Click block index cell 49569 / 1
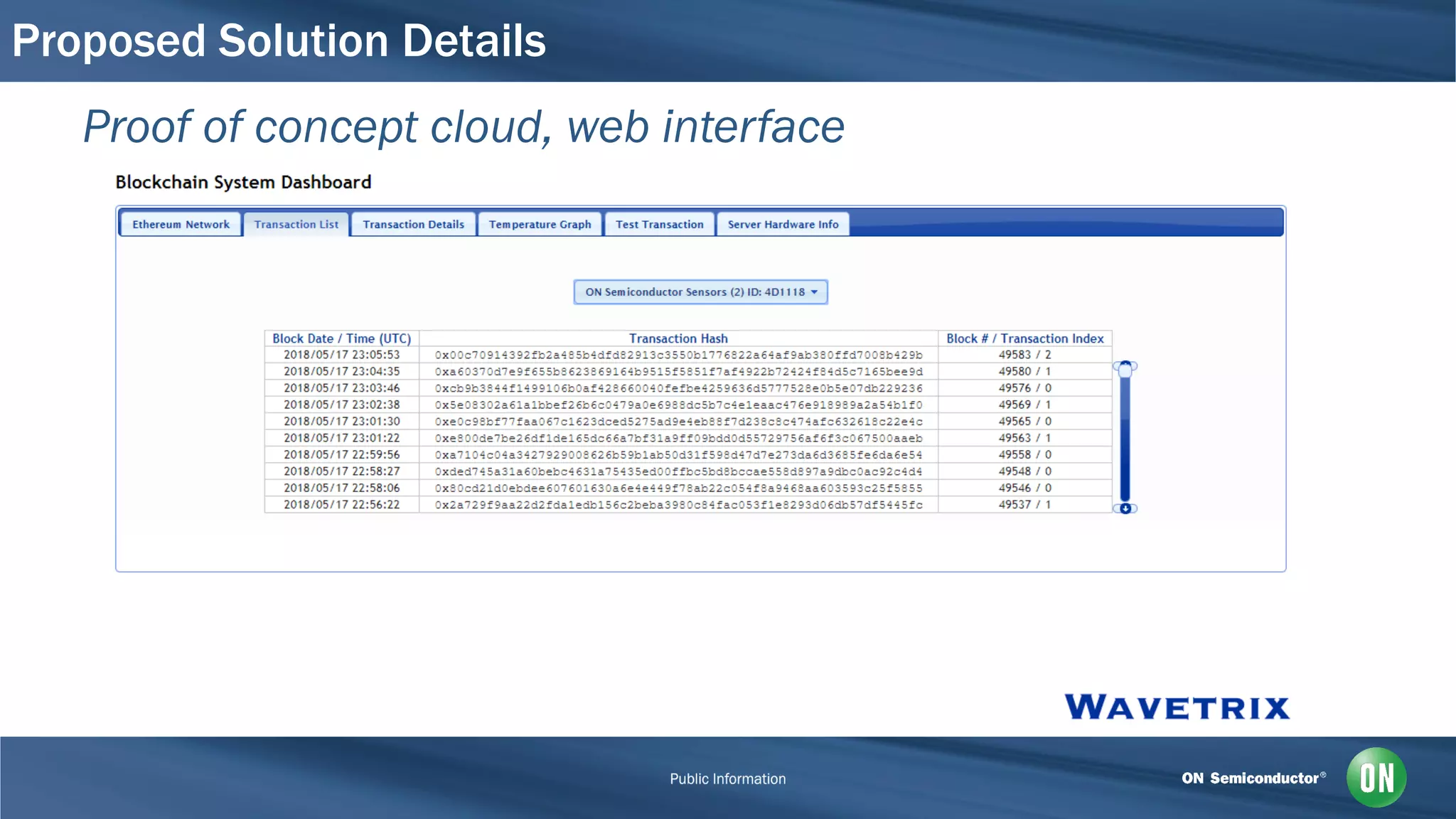 tap(1025, 405)
